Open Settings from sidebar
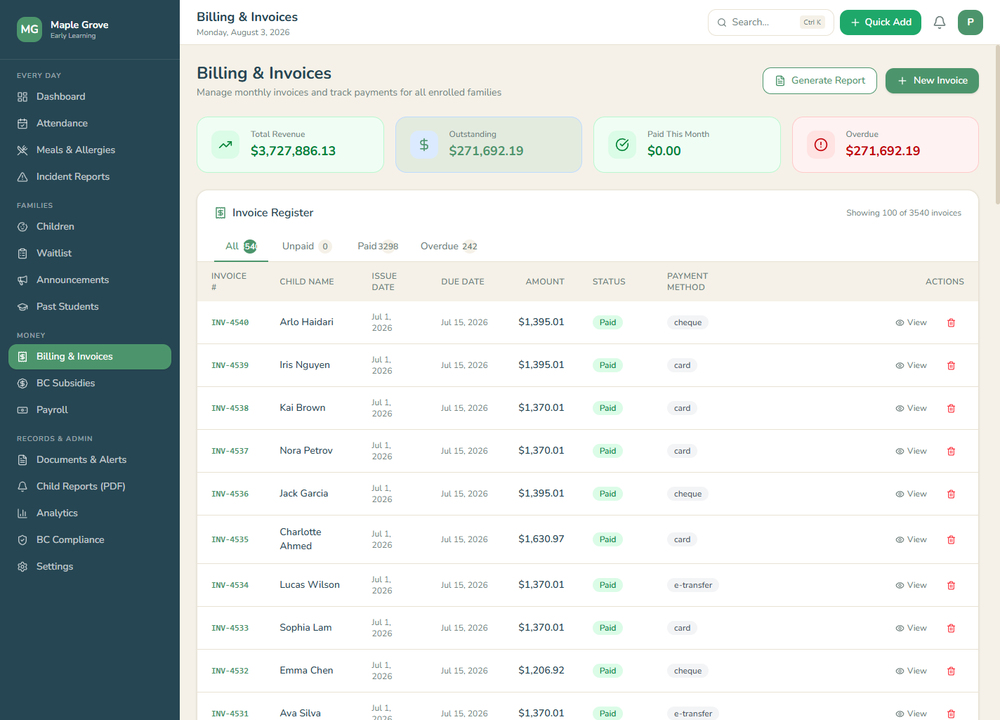 pyautogui.click(x=90, y=567)
